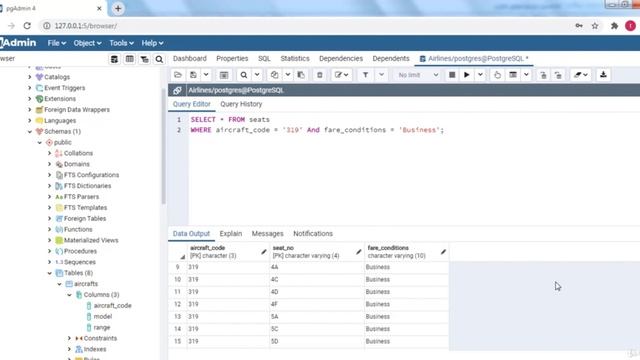Open the Find options dropdown

[257, 75]
